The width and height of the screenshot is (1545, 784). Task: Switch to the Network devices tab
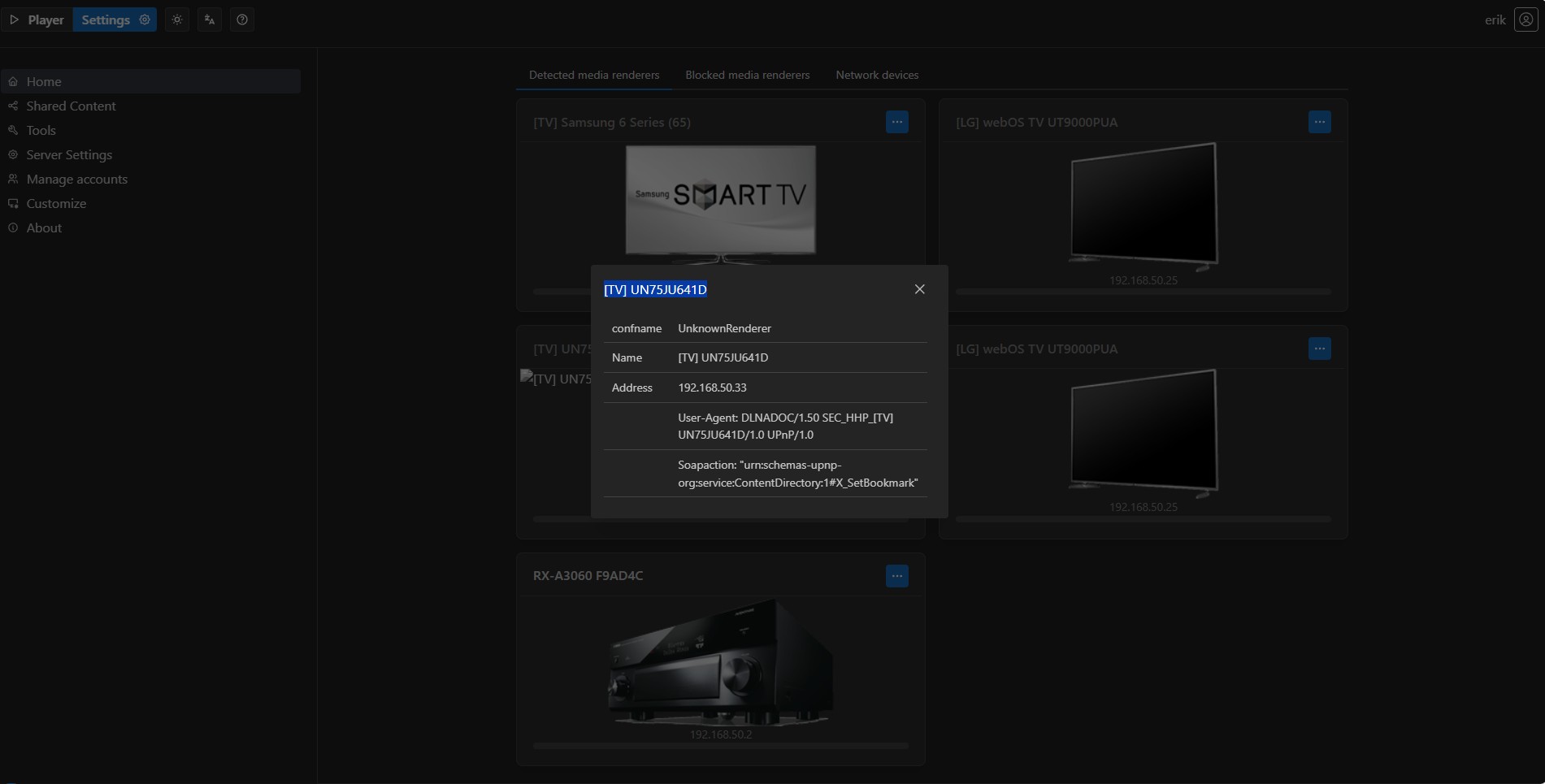877,75
